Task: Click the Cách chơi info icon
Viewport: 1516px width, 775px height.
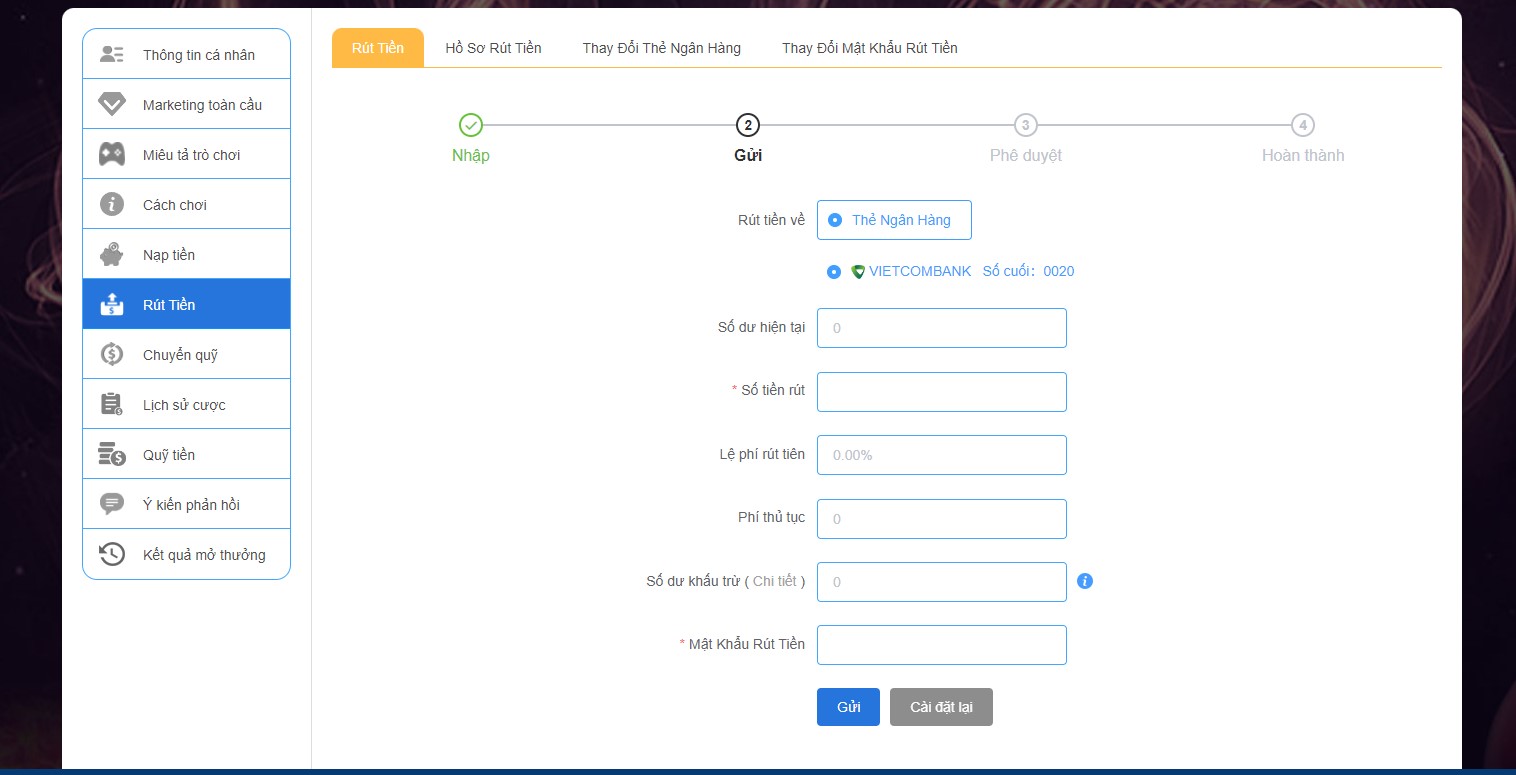Action: (112, 204)
